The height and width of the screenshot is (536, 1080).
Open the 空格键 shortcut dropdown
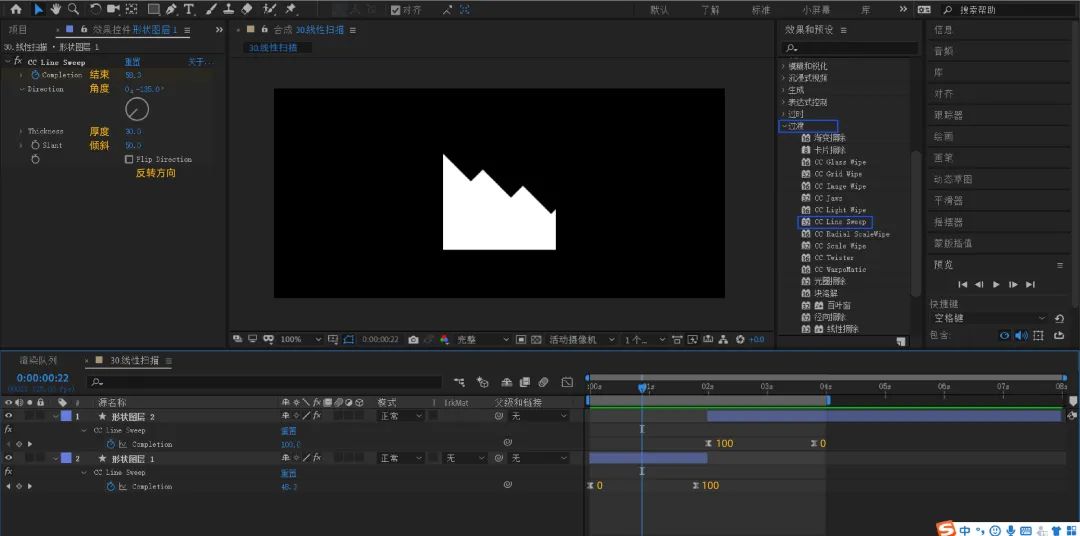pos(990,318)
